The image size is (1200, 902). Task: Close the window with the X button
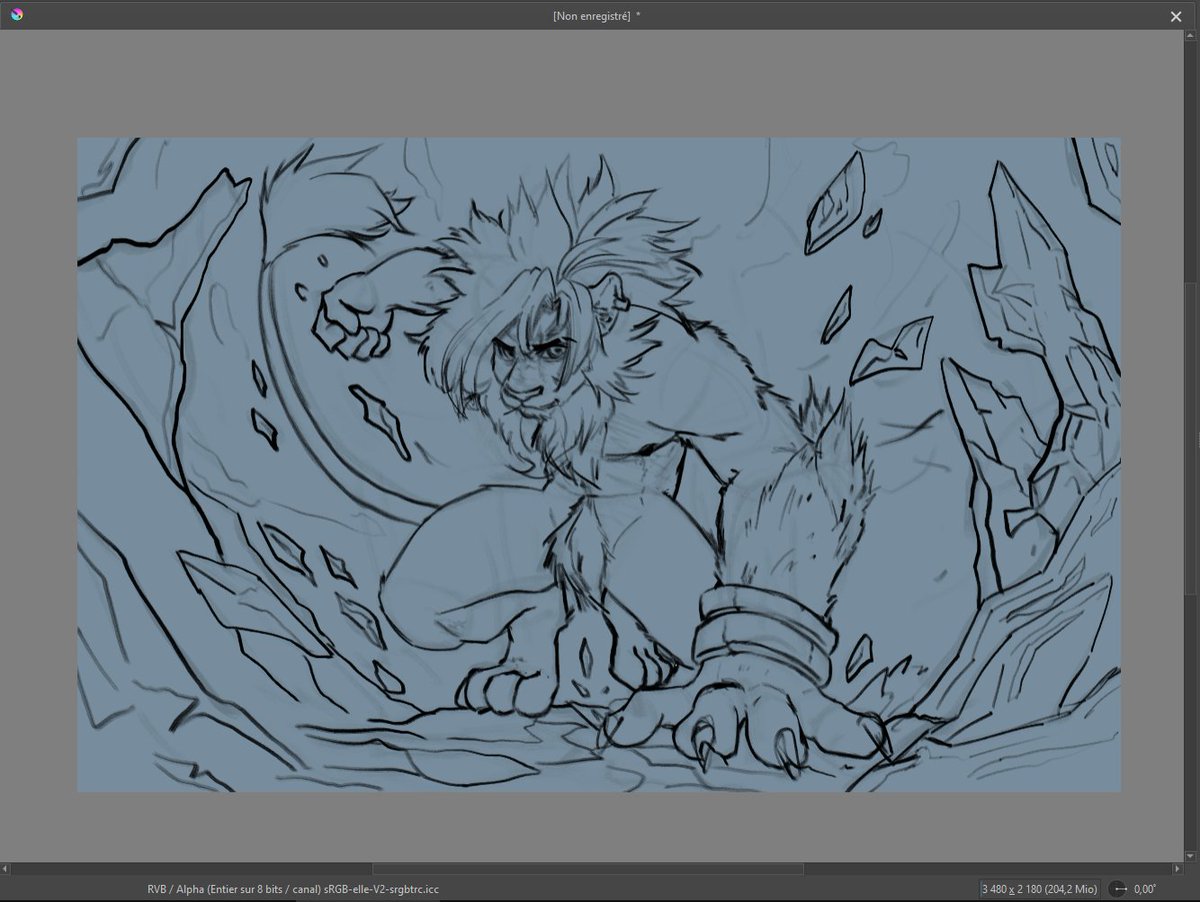click(x=1176, y=16)
